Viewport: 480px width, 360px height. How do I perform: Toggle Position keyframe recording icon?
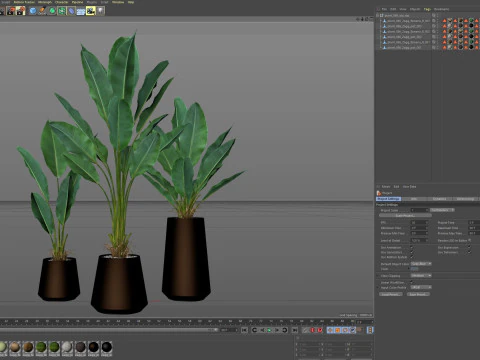[x=330, y=330]
